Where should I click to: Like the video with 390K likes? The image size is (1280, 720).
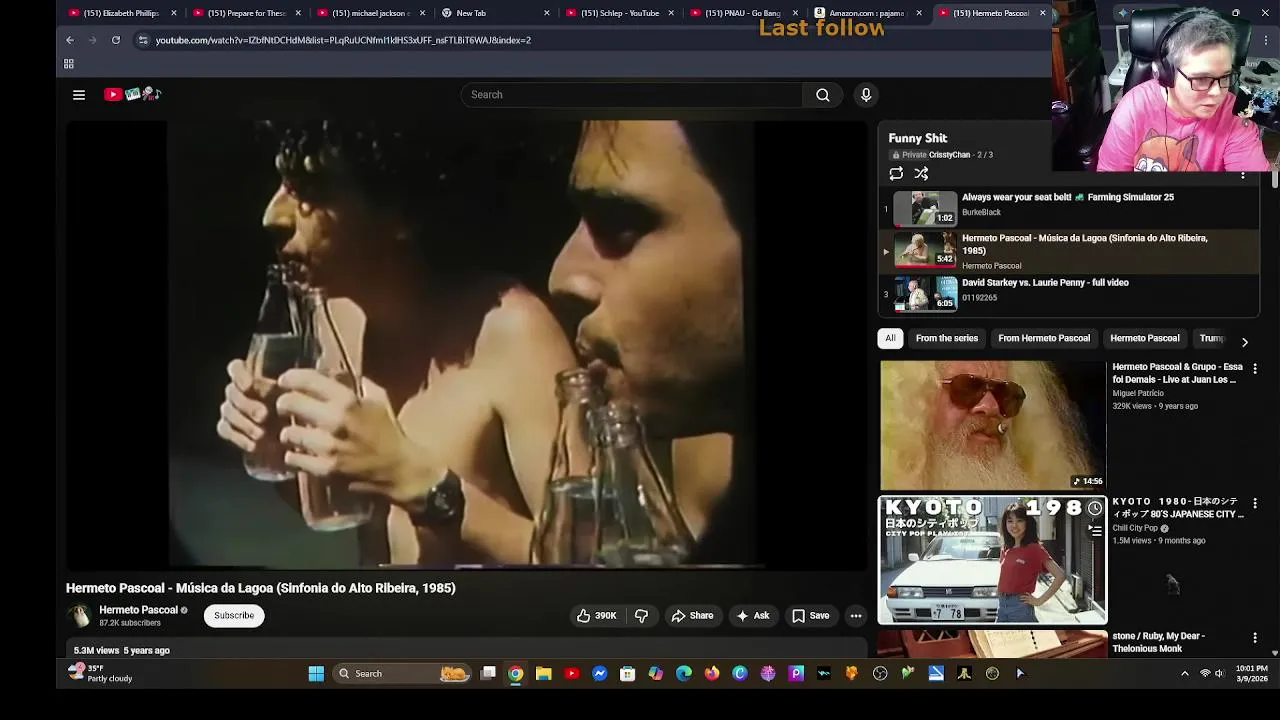tap(596, 616)
